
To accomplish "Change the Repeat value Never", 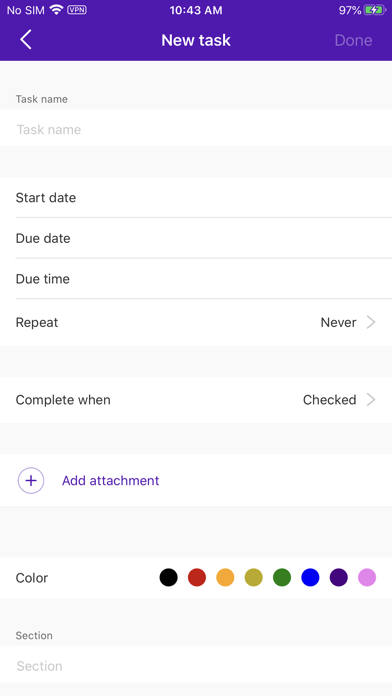I will point(338,322).
